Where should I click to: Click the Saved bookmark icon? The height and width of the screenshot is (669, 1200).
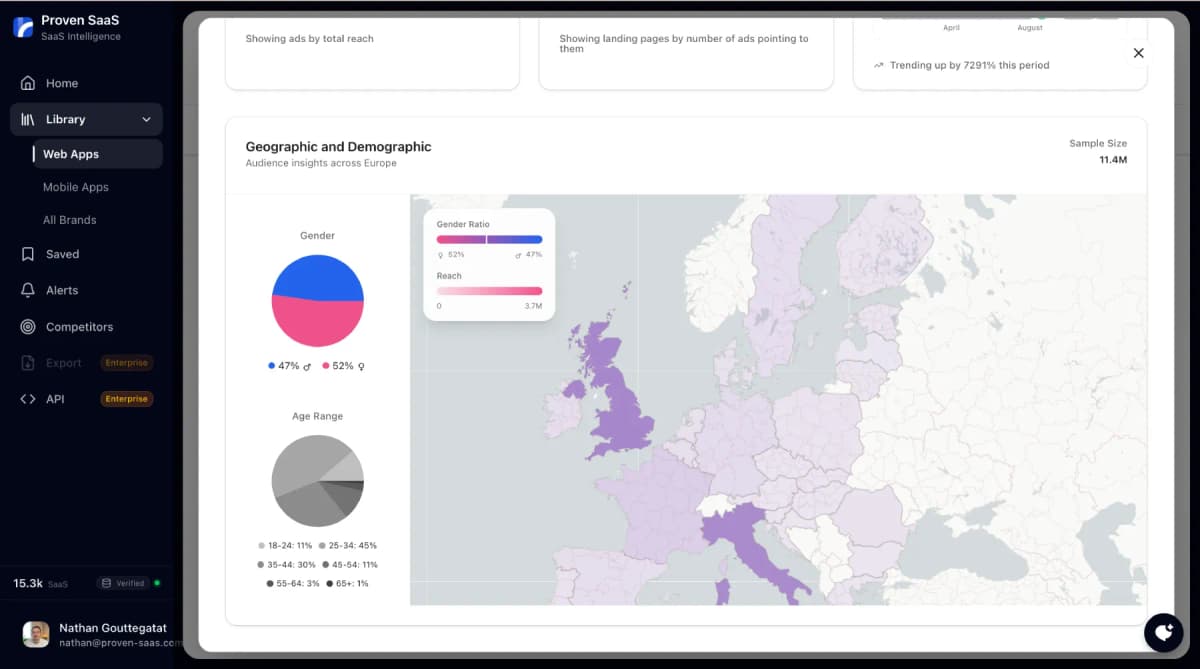[x=27, y=254]
